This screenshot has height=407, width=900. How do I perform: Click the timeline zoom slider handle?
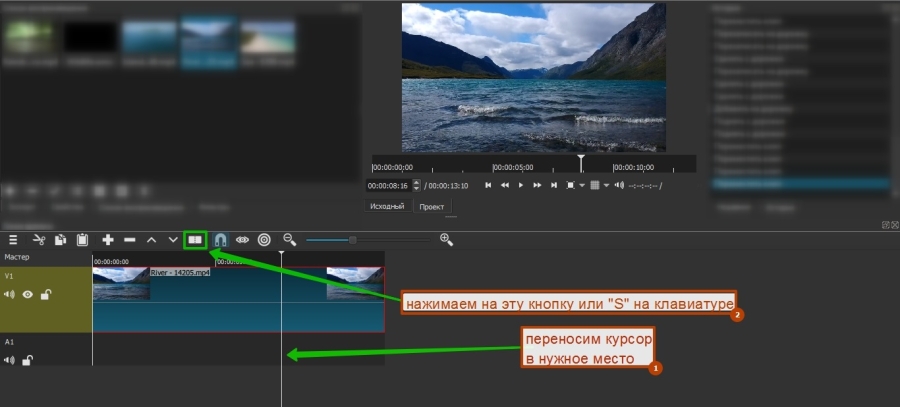[352, 240]
